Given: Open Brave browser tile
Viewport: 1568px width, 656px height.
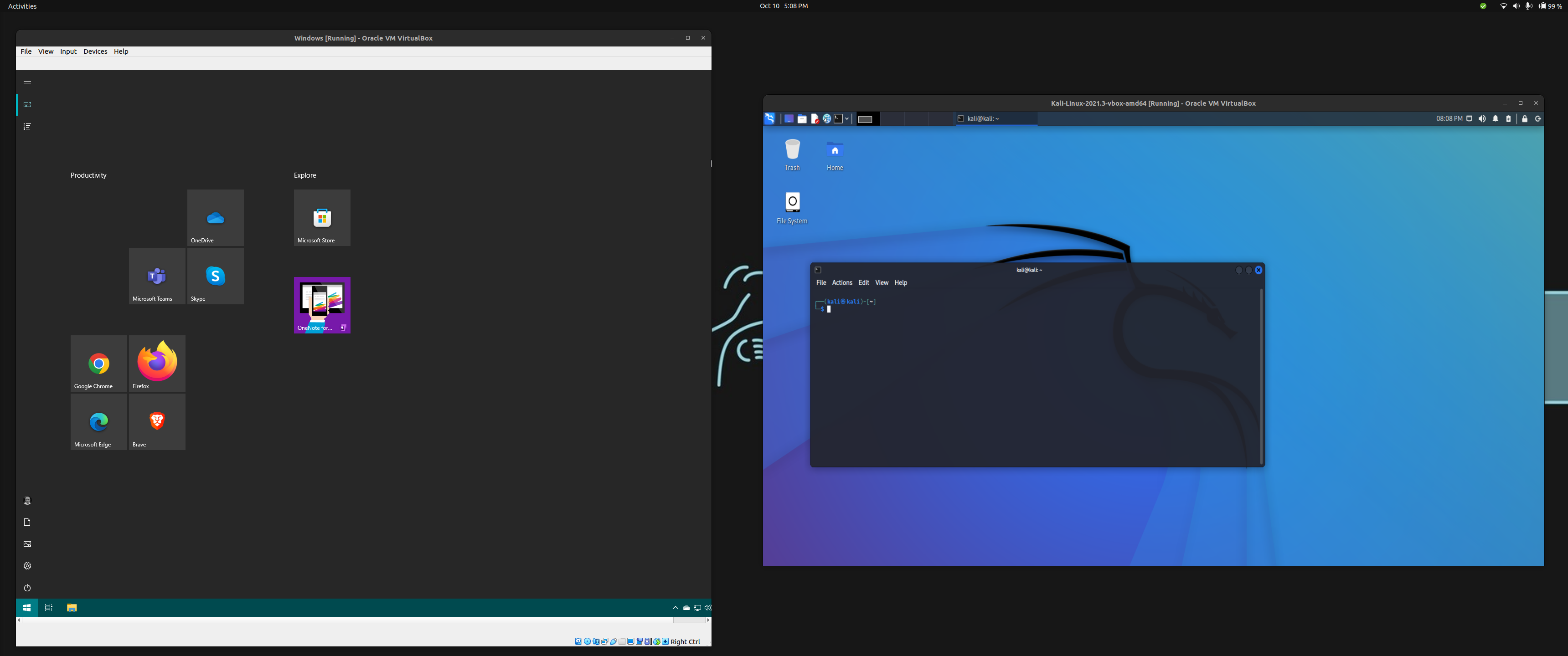Looking at the screenshot, I should click(157, 422).
